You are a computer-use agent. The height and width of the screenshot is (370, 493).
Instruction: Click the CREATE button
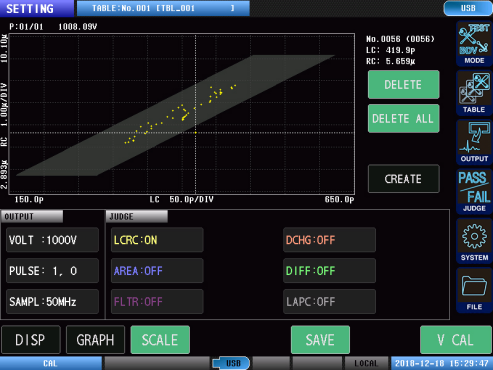click(x=403, y=179)
